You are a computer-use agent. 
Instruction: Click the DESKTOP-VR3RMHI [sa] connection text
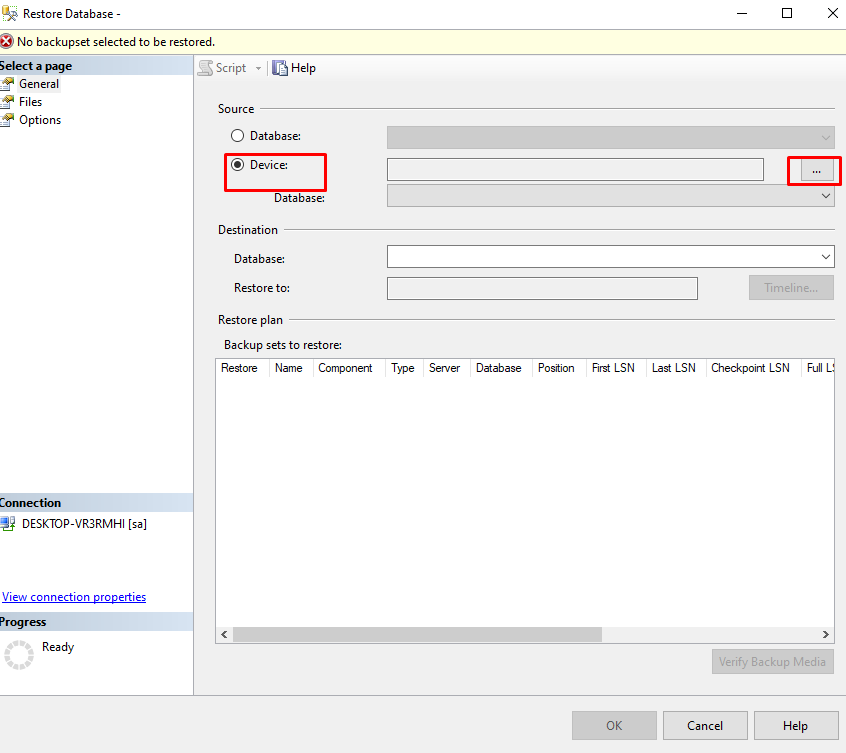pos(84,524)
